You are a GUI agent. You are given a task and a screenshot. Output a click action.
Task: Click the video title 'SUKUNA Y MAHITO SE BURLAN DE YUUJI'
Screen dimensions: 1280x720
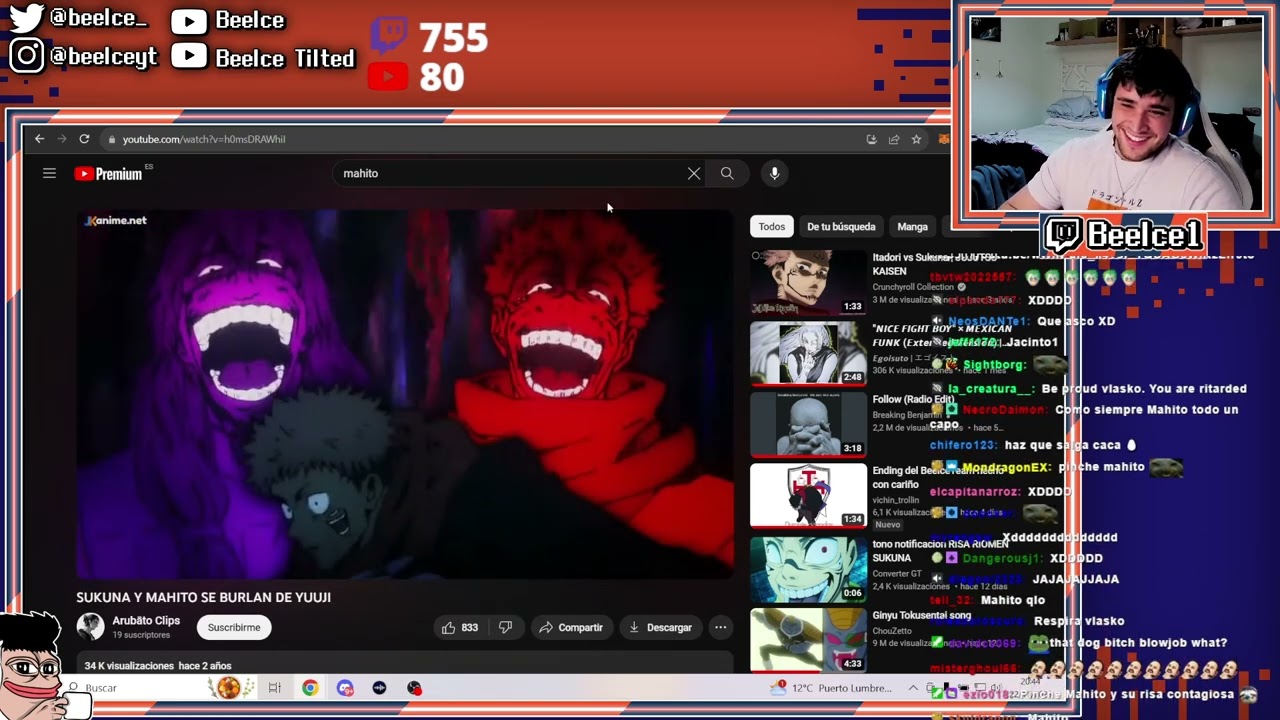click(x=204, y=597)
